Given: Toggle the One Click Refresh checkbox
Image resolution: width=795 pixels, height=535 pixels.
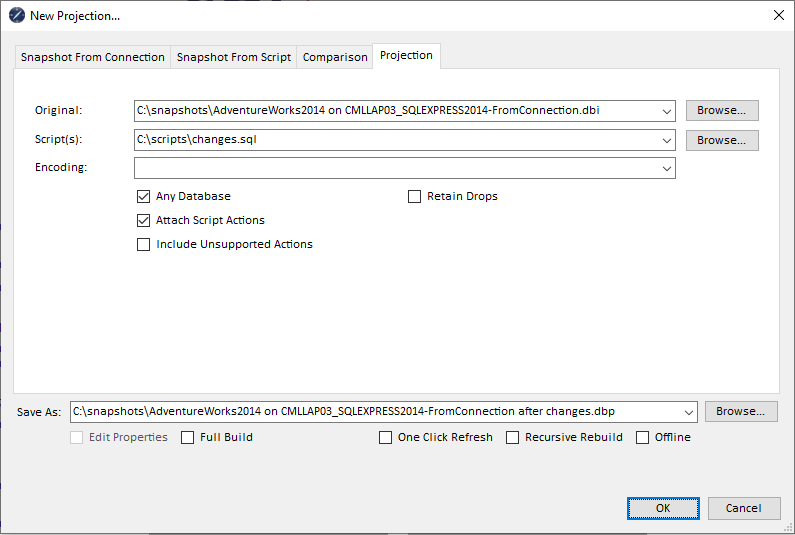Looking at the screenshot, I should coord(386,437).
